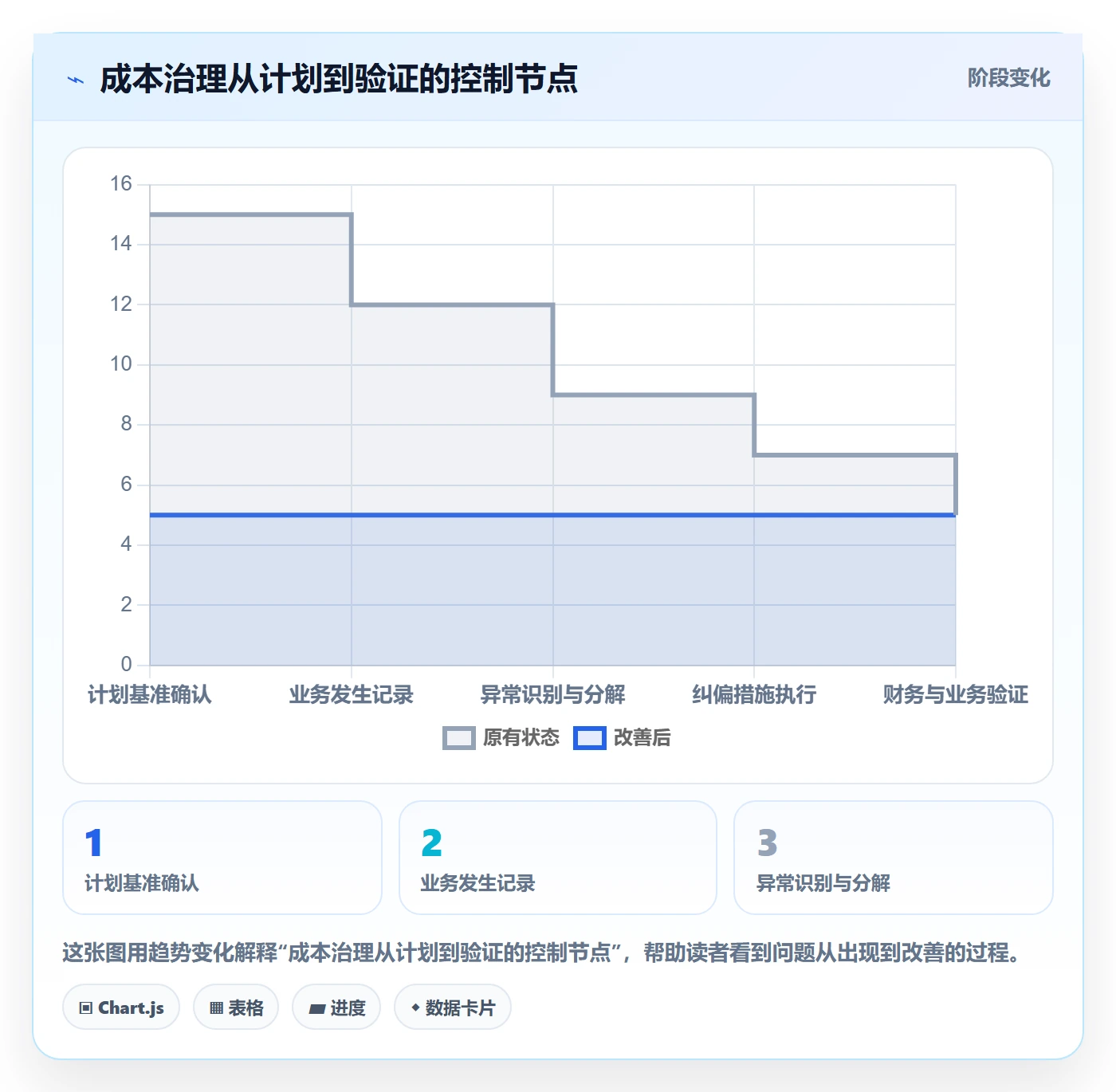
Task: Click the lightning icon beside the title
Action: tap(76, 80)
